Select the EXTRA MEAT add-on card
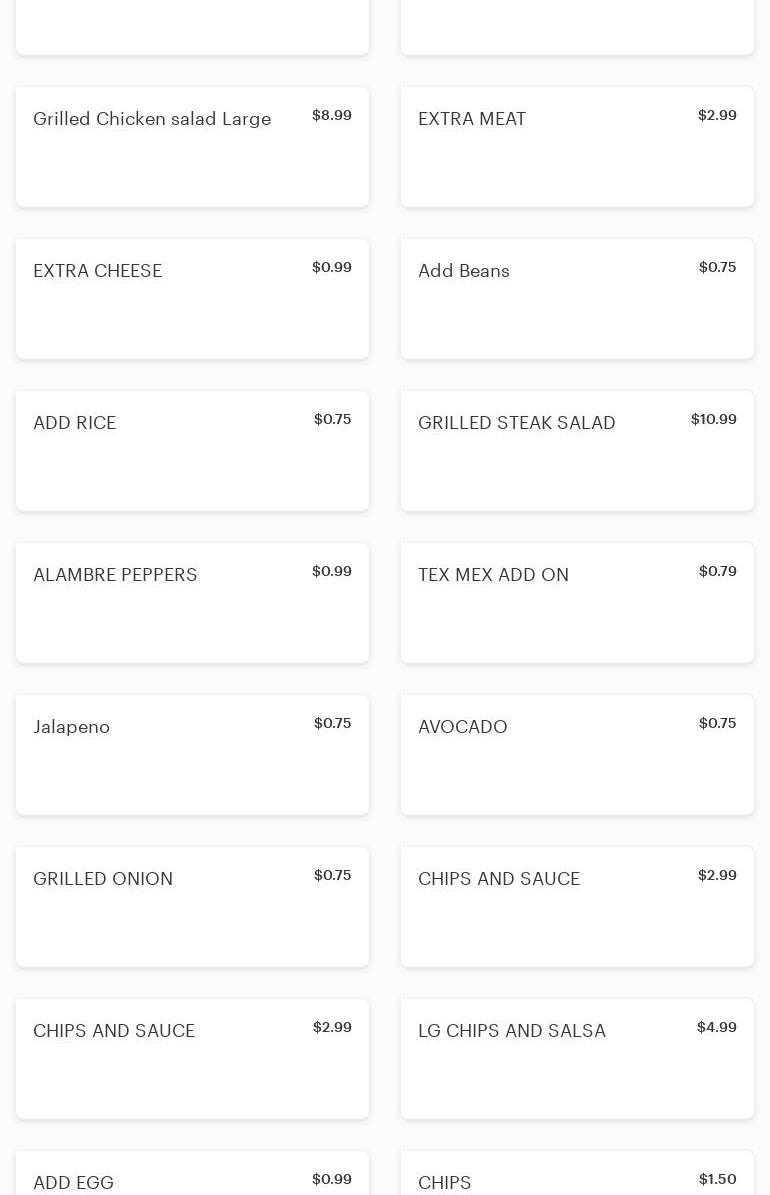The height and width of the screenshot is (1195, 770). click(577, 146)
